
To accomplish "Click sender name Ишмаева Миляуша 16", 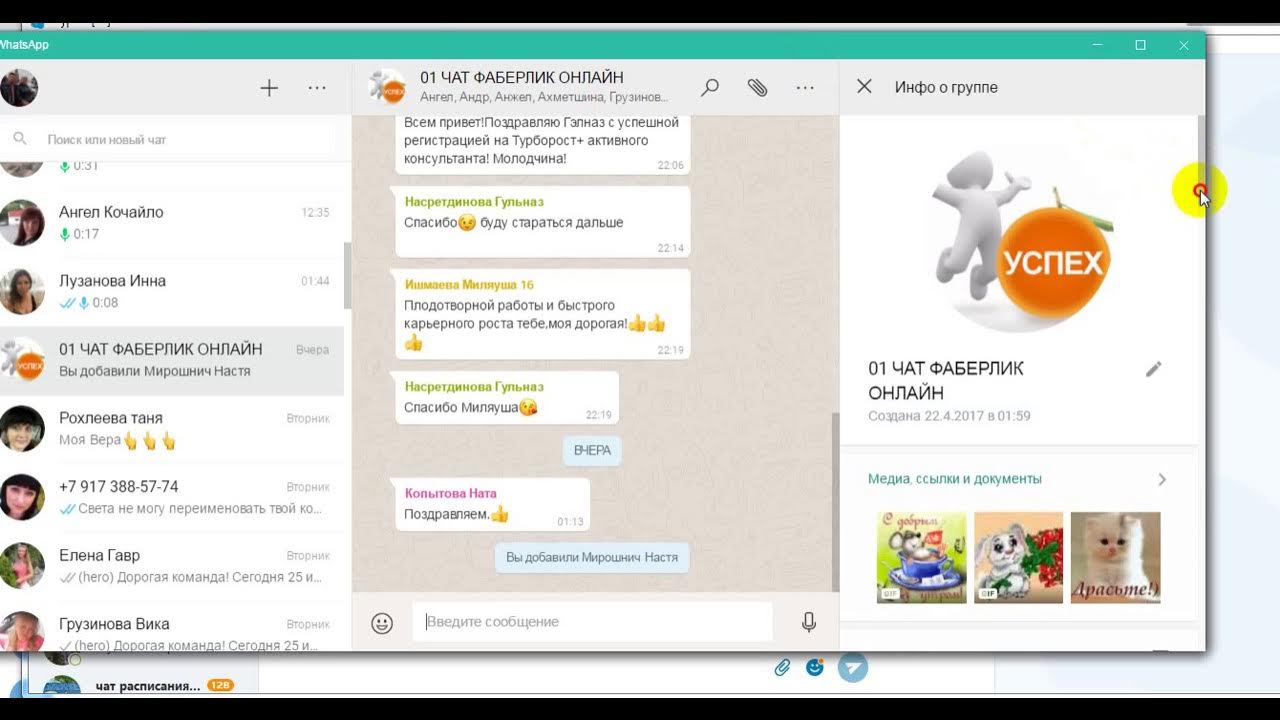I will click(469, 285).
